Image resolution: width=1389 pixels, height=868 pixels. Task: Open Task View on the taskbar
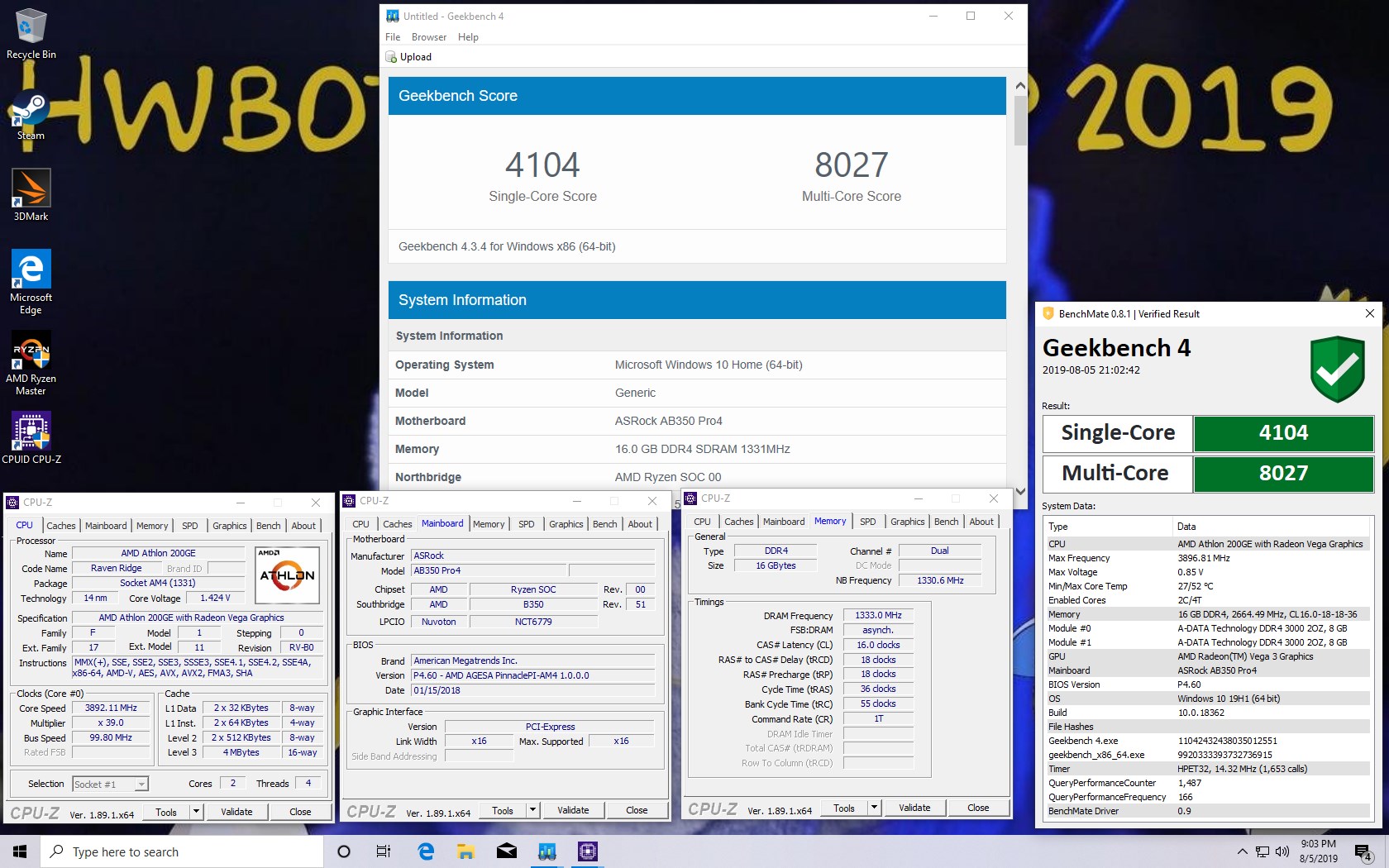coord(384,851)
